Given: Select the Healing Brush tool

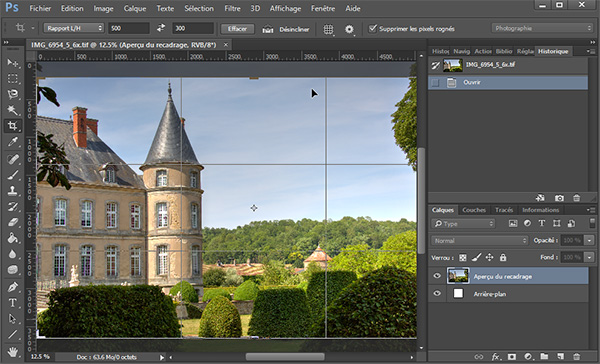Looking at the screenshot, I should pos(12,158).
